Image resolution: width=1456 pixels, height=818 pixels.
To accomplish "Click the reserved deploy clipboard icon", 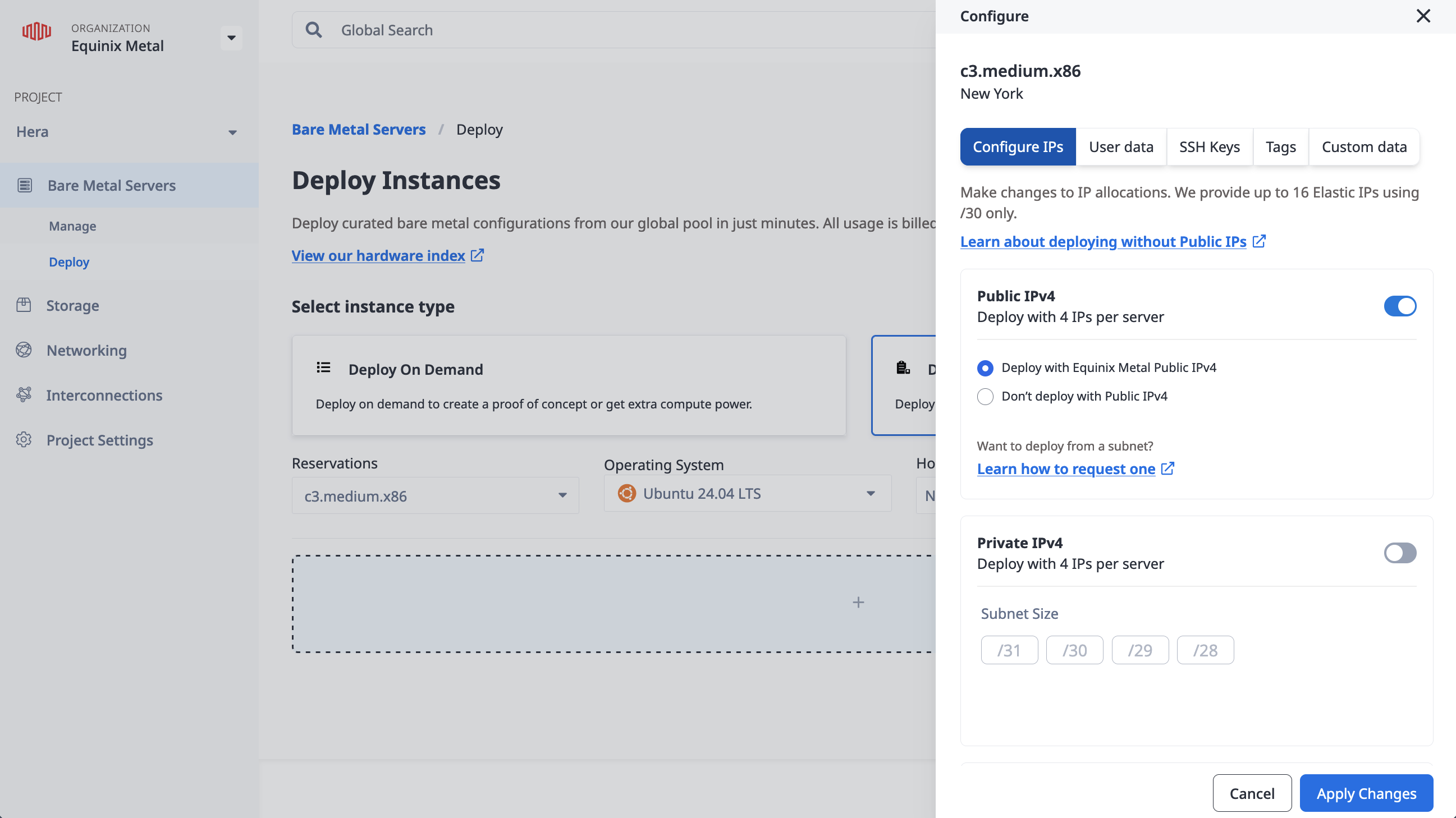I will click(x=903, y=367).
